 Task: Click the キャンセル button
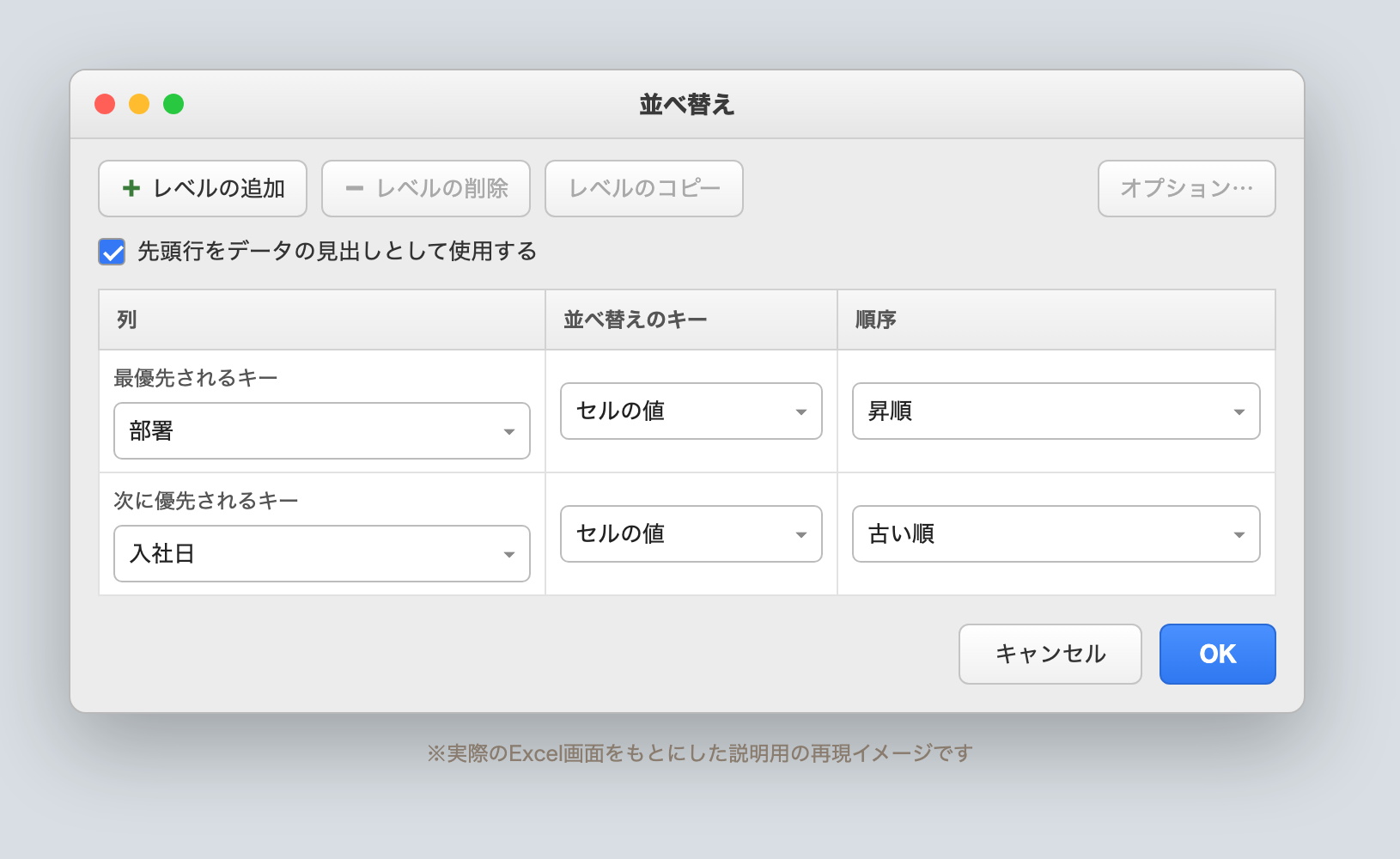[1050, 654]
